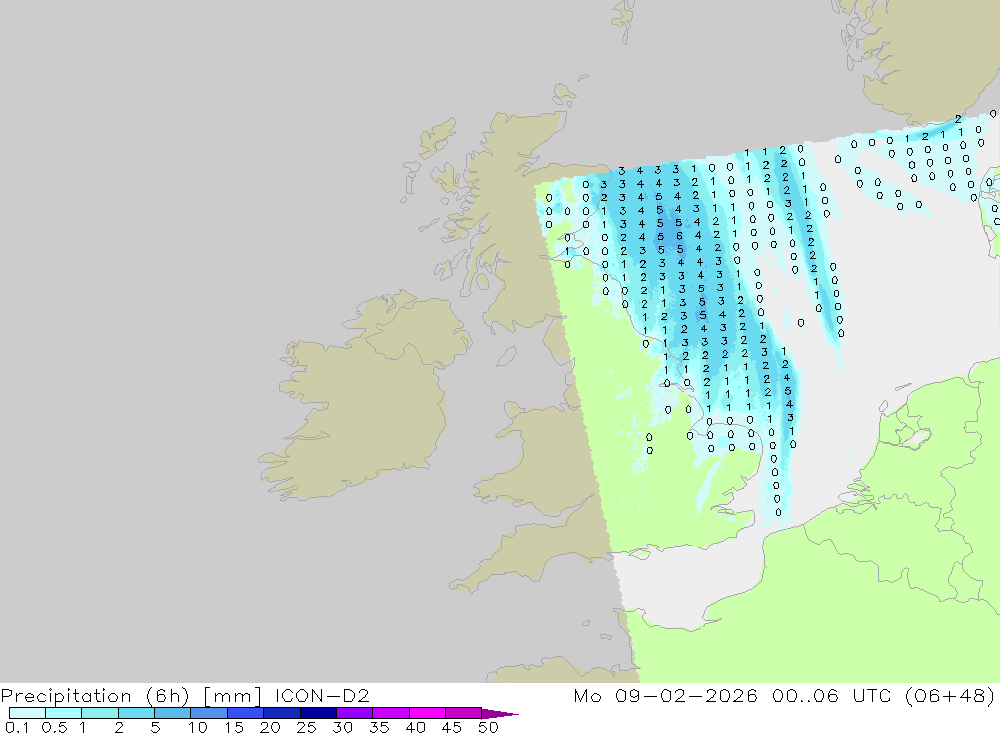Screen dimensions: 1000x733
Task: Click the '30' legend scale label
Action: 342,727
